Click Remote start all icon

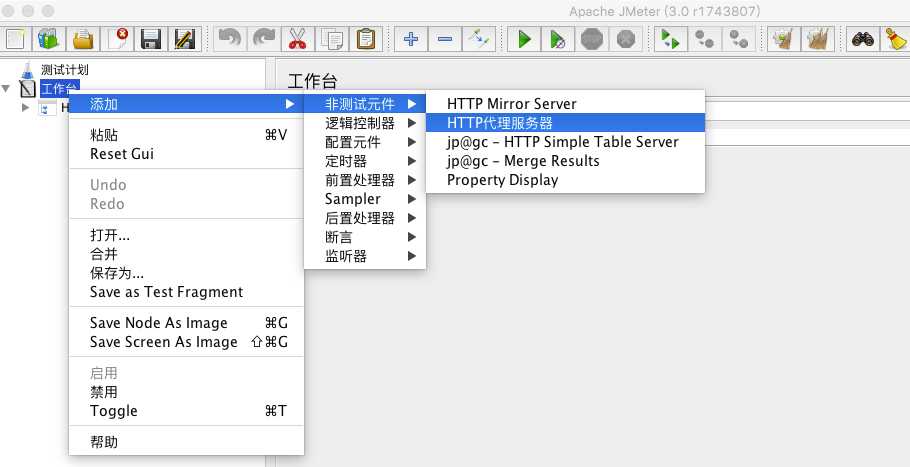pos(671,39)
